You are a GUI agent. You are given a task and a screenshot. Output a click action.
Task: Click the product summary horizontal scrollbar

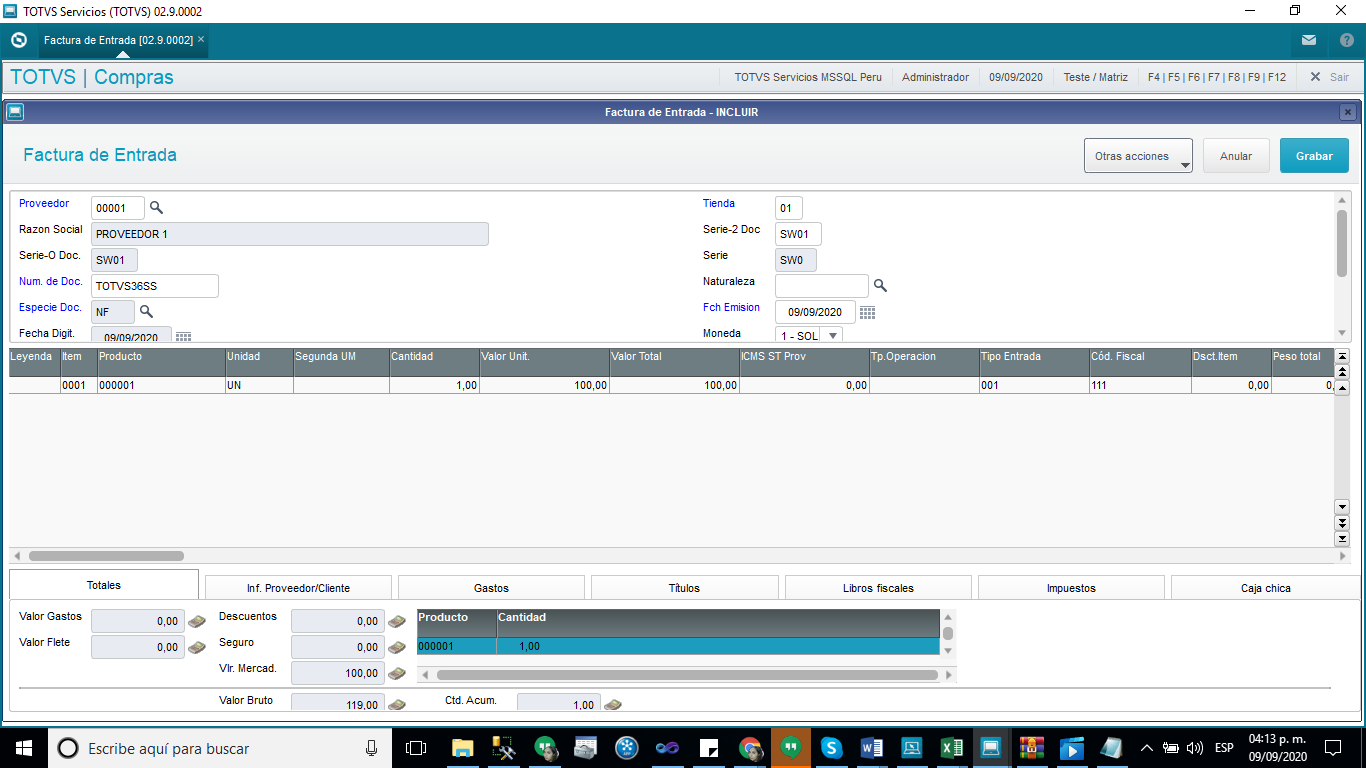687,675
